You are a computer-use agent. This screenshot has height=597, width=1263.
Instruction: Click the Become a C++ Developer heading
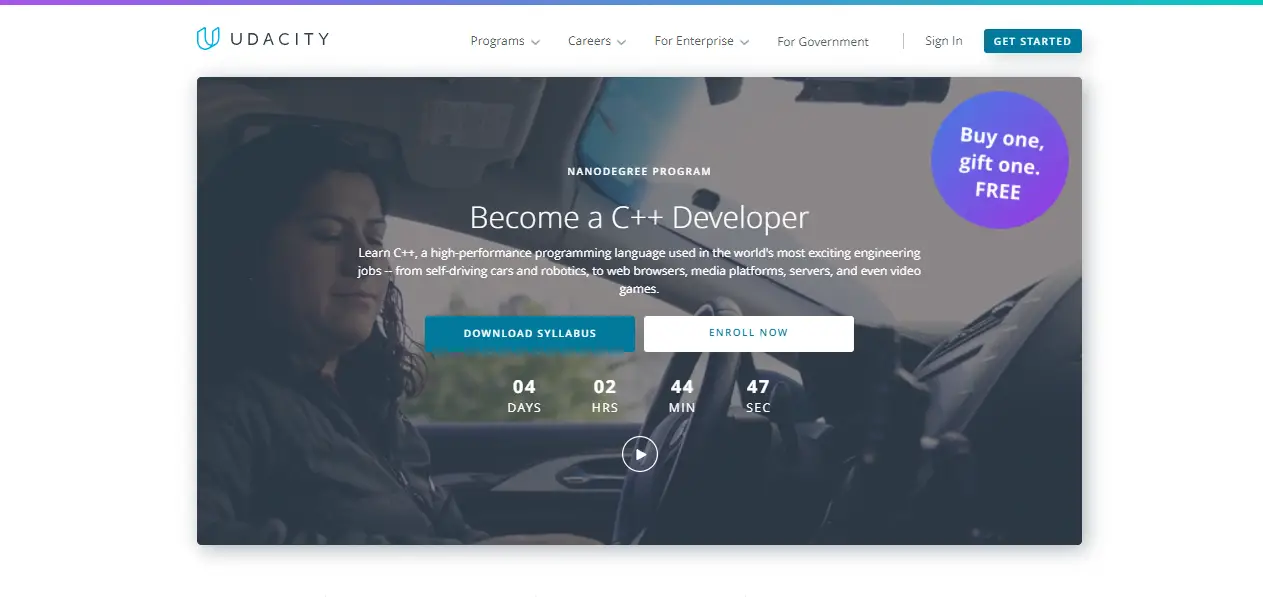[639, 217]
